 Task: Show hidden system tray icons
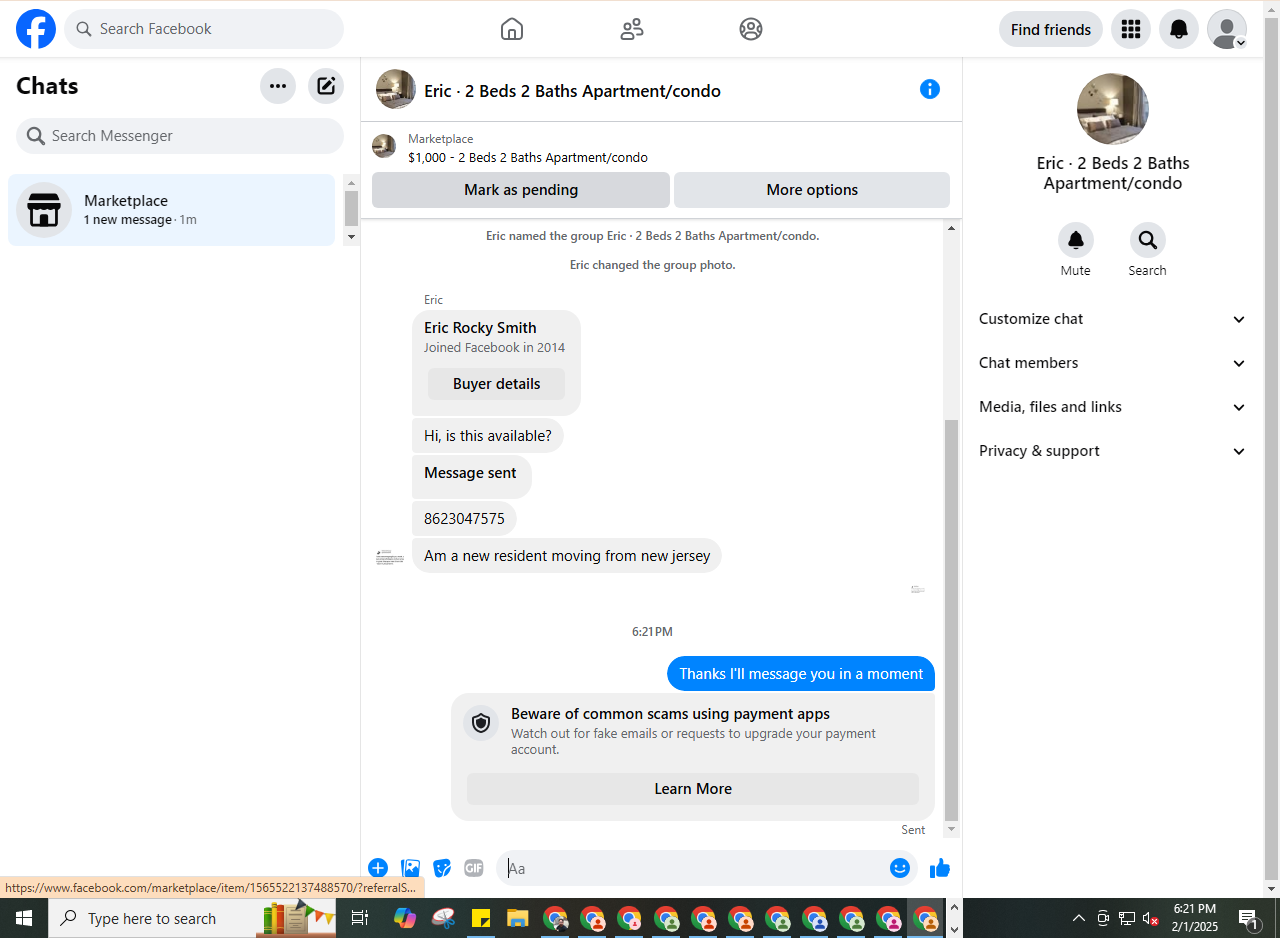pos(1079,918)
